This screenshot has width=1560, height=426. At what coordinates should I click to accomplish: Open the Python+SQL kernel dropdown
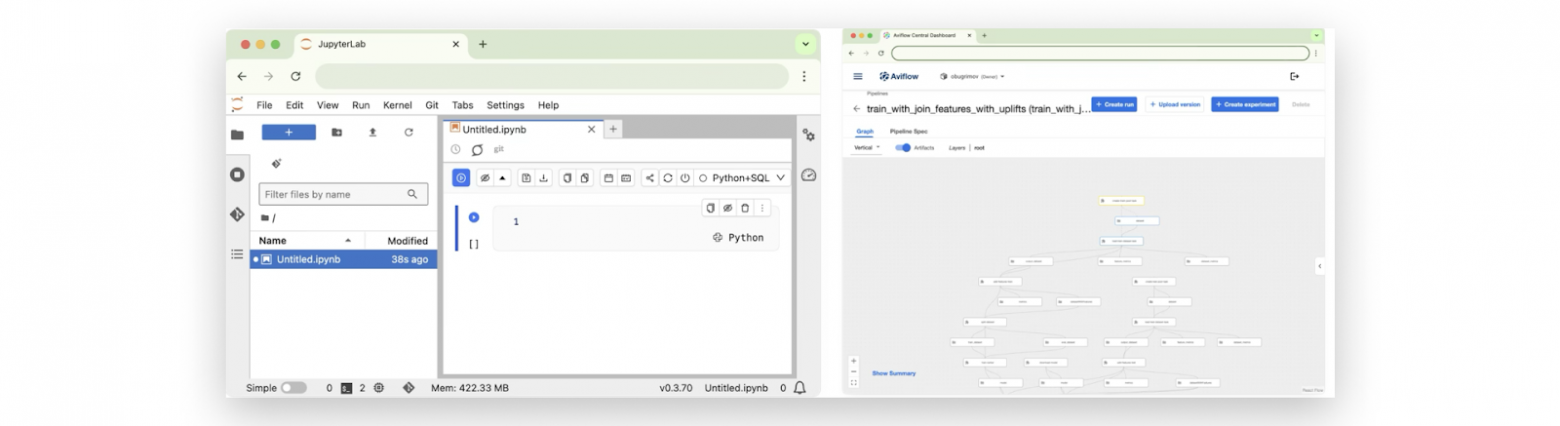(x=742, y=178)
